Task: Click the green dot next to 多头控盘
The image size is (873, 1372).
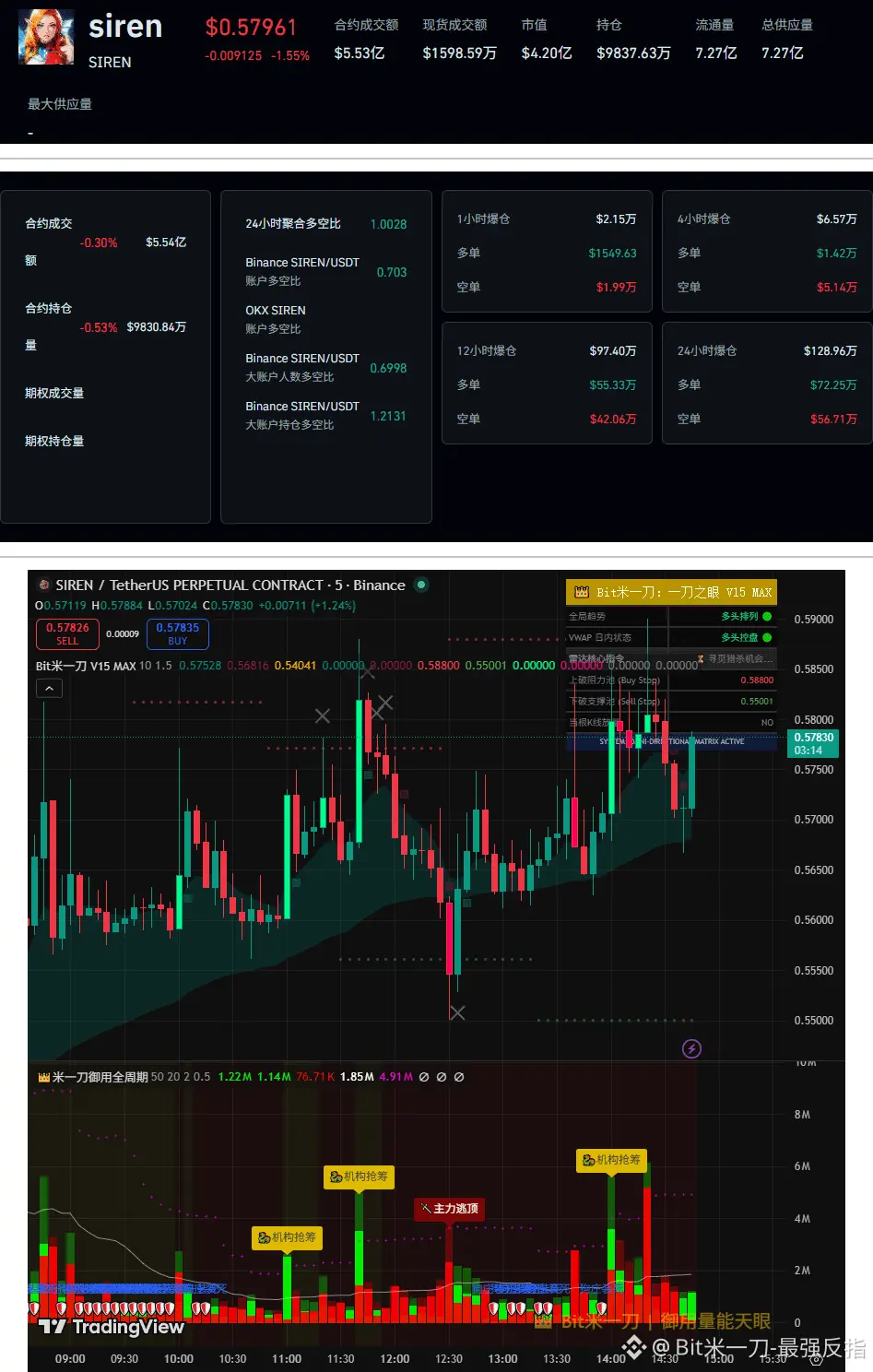Action: coord(767,637)
